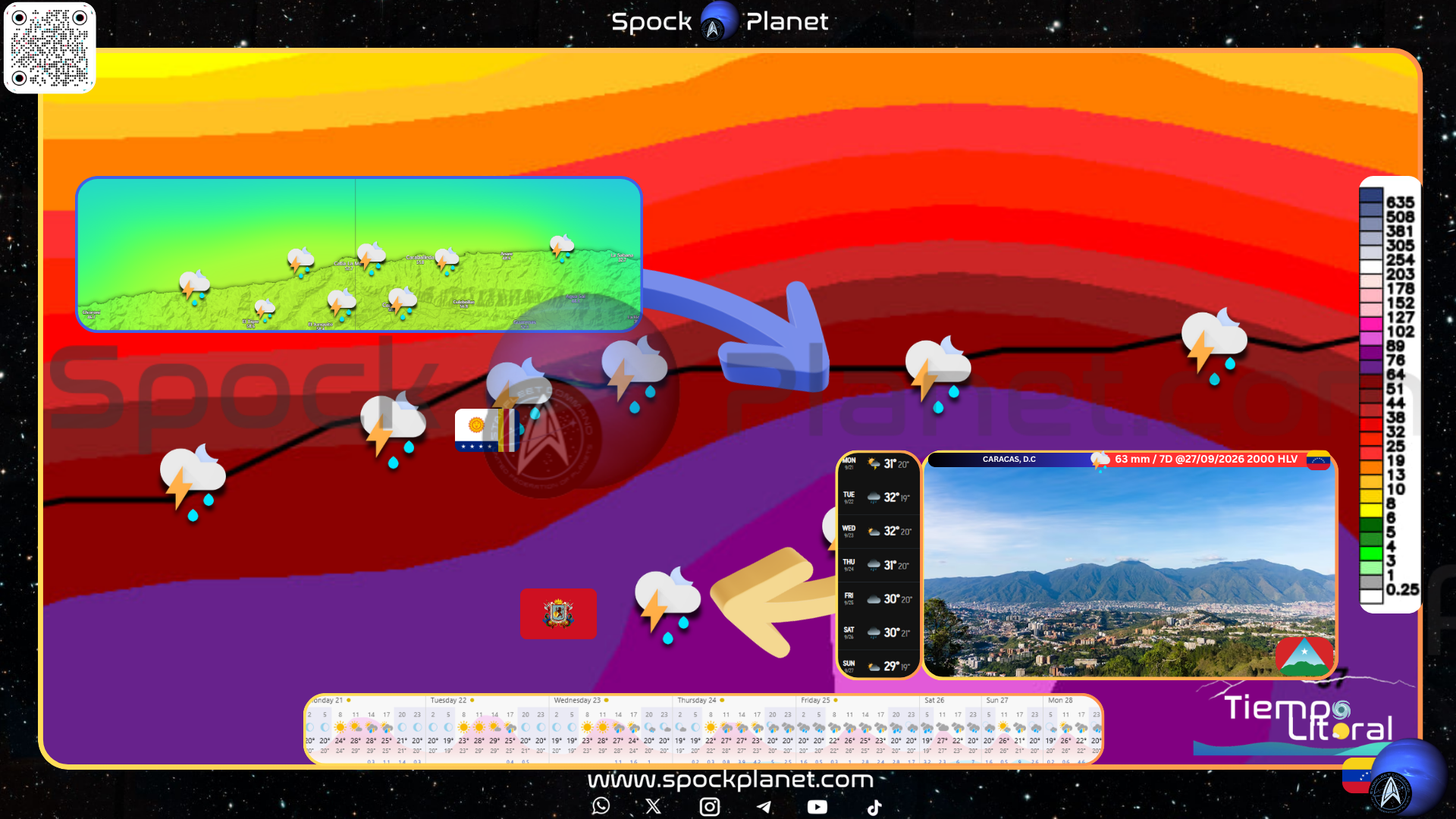Click the 63 mm / 7D rainfall total text
1456x819 pixels.
[x=1206, y=460]
